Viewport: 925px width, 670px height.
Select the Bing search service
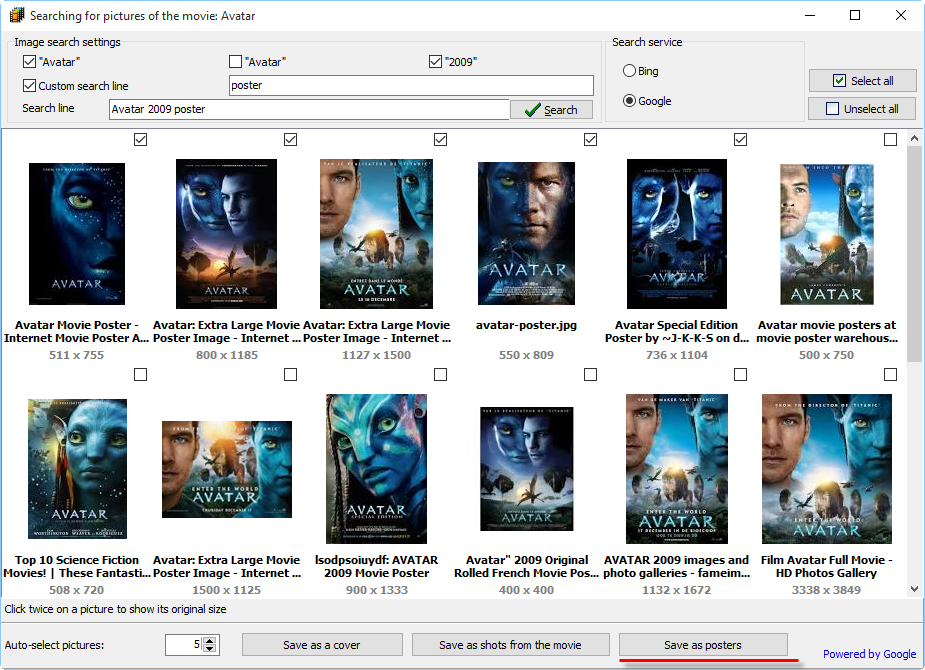click(x=629, y=71)
